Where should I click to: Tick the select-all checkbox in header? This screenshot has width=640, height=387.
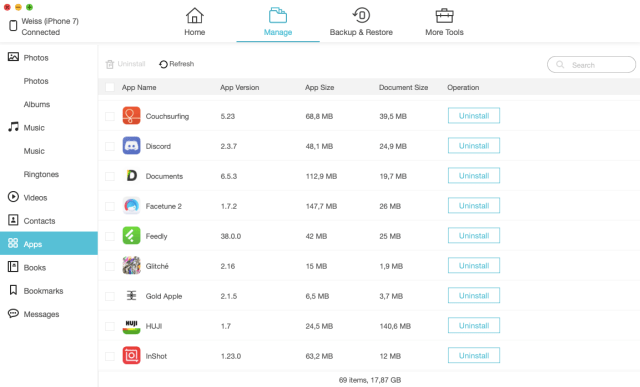110,87
